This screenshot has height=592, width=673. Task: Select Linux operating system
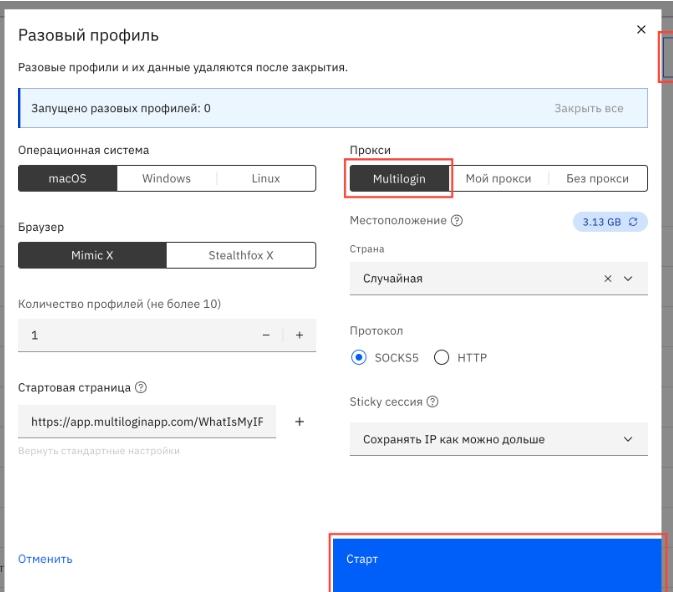[x=266, y=178]
